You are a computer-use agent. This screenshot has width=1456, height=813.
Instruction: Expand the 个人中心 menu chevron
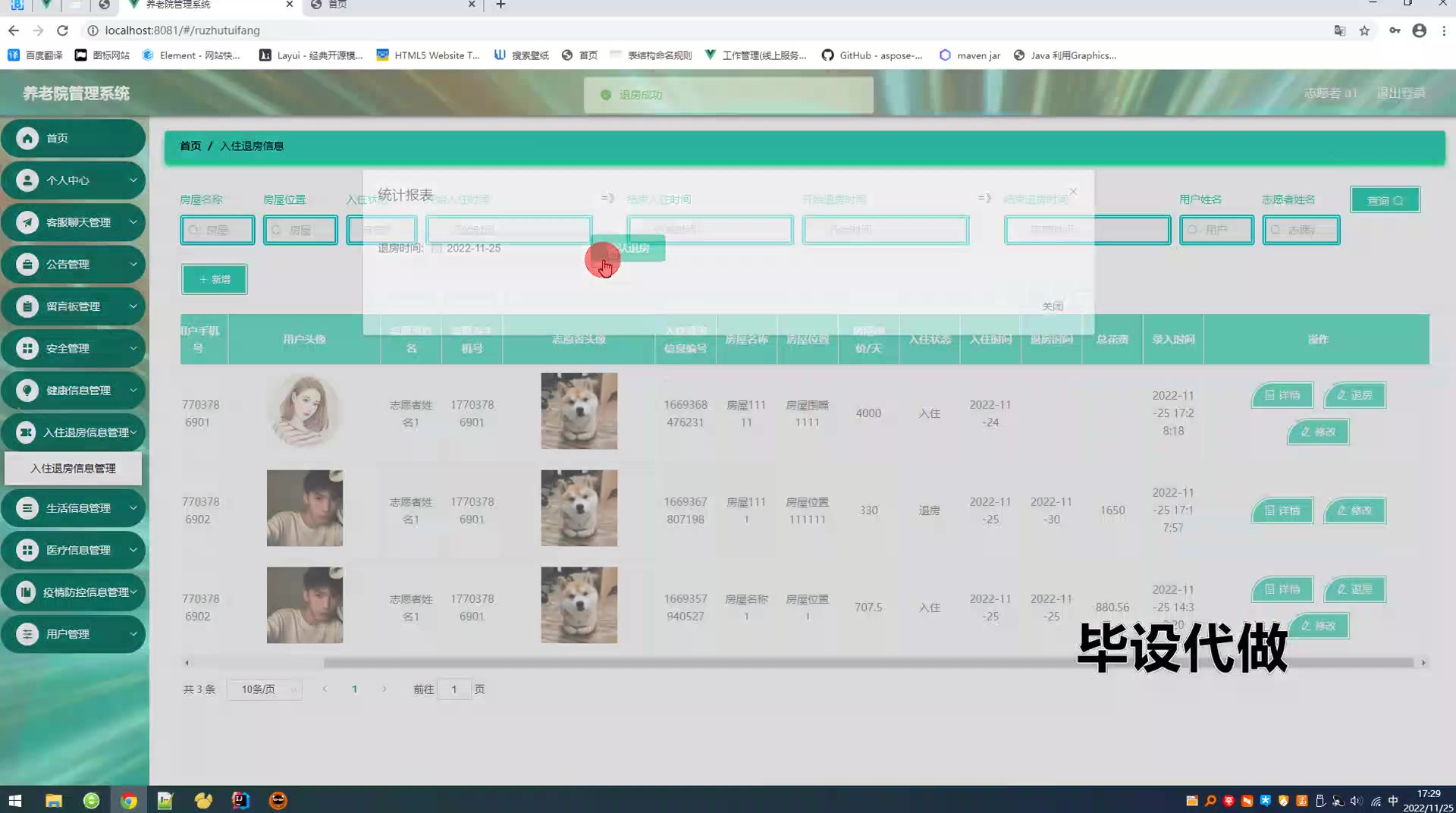click(133, 180)
